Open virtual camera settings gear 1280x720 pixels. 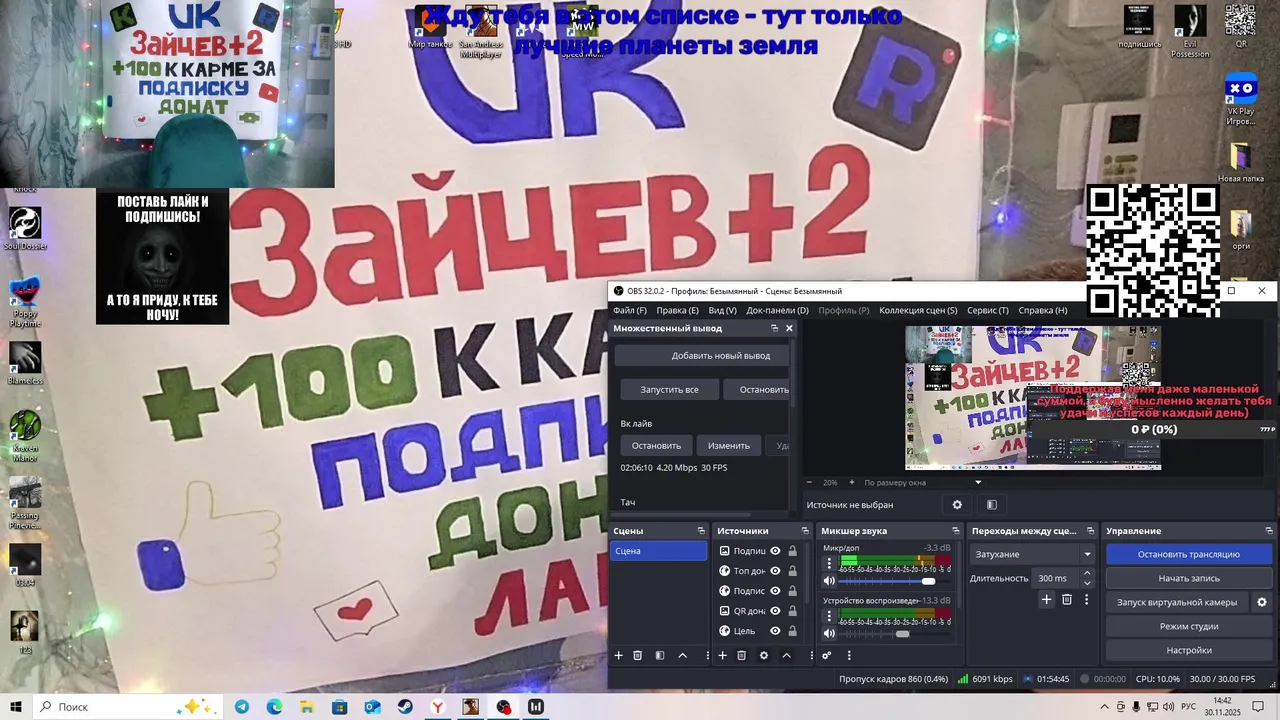tap(1262, 602)
